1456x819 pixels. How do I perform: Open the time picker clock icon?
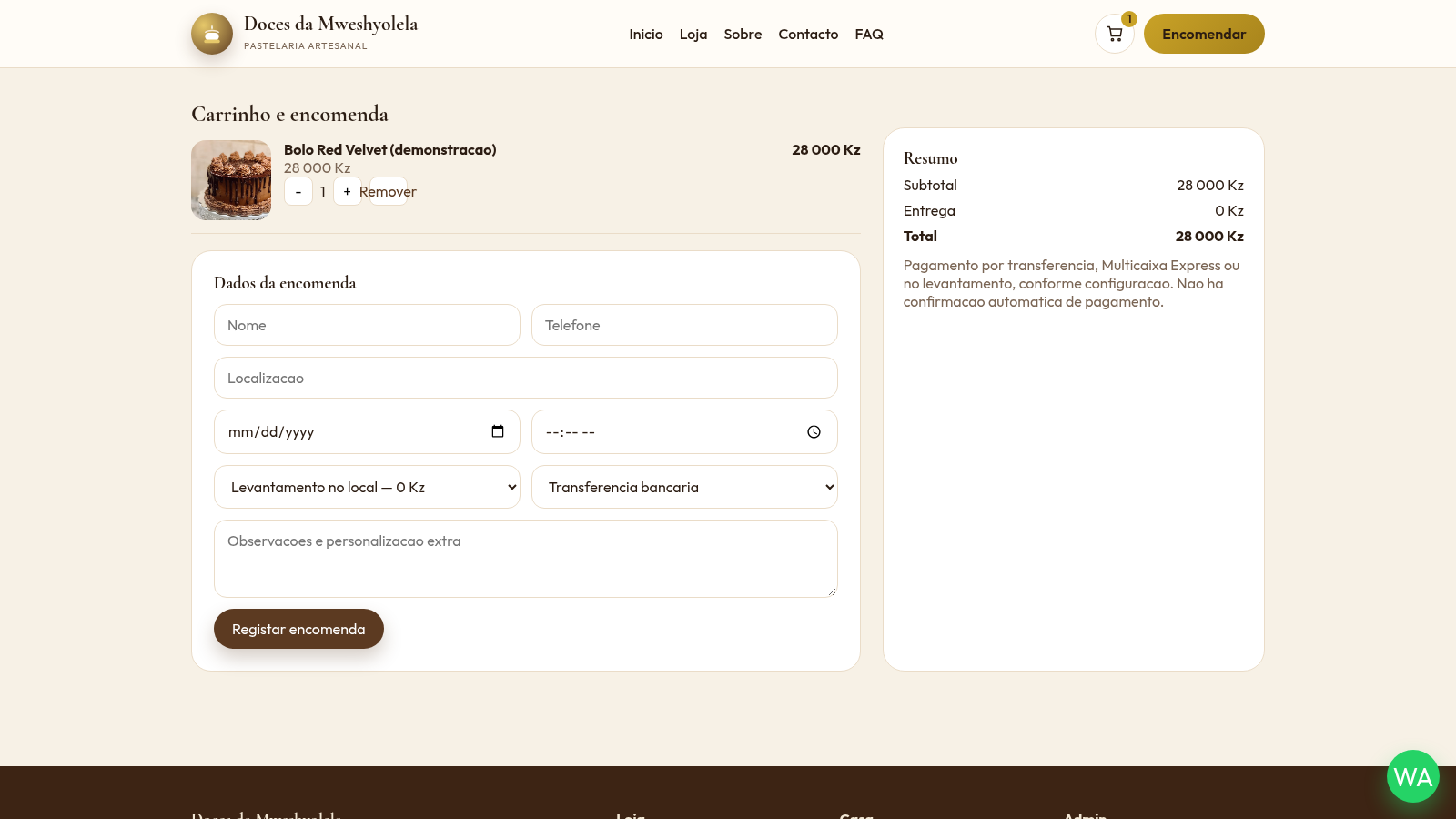[814, 432]
